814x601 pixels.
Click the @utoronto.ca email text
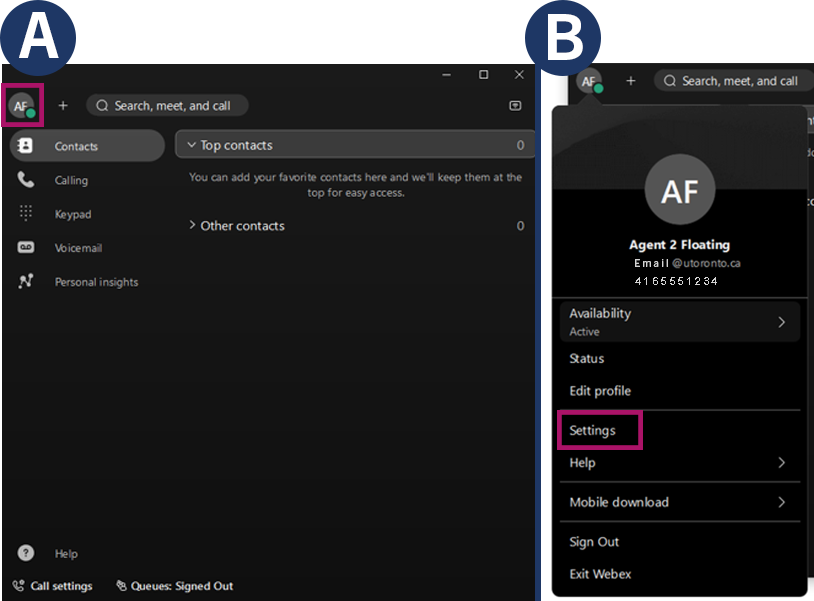coord(707,263)
